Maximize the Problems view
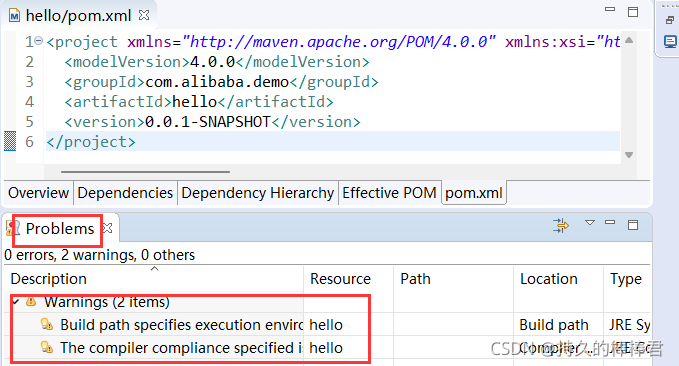The width and height of the screenshot is (679, 366). click(x=633, y=225)
